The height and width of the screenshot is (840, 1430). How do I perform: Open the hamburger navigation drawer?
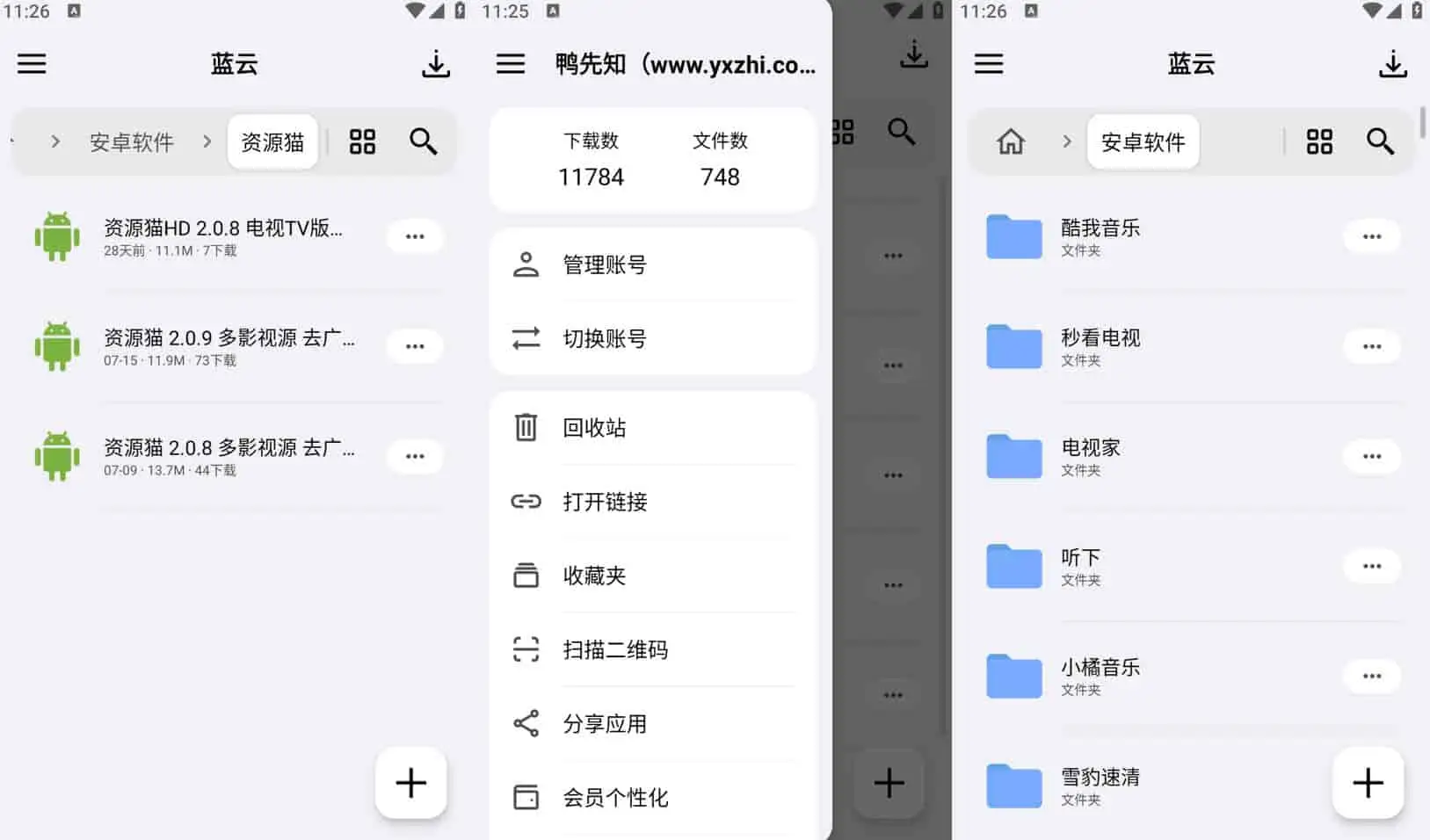tap(32, 63)
